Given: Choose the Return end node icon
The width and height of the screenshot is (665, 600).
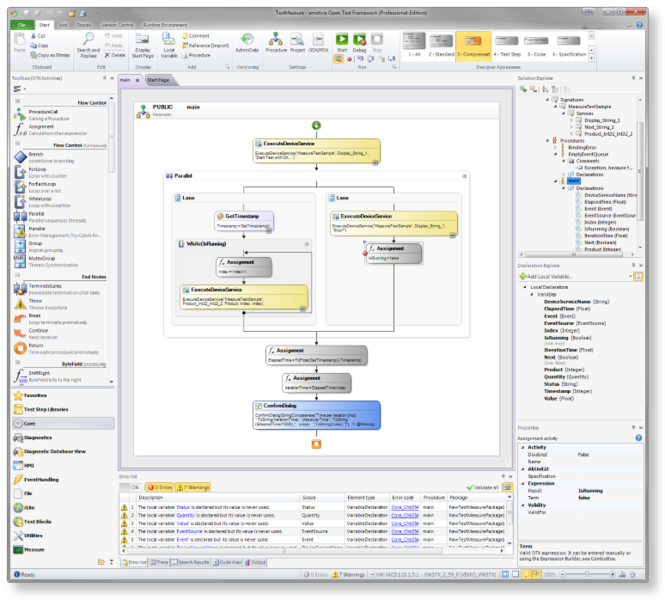Looking at the screenshot, I should (20, 347).
